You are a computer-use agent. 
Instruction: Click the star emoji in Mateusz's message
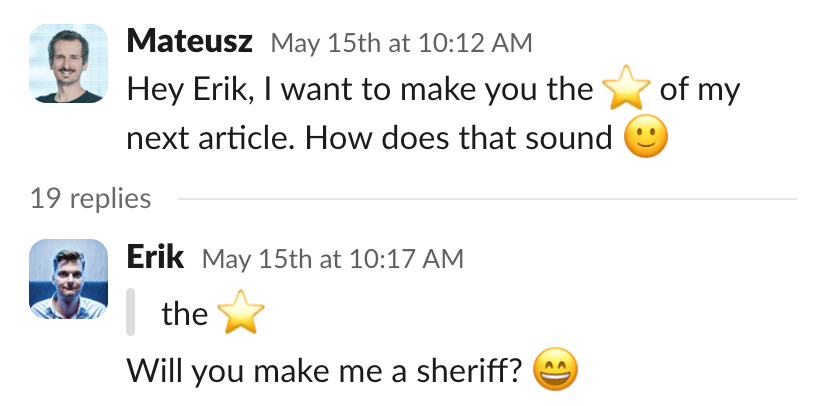[627, 91]
